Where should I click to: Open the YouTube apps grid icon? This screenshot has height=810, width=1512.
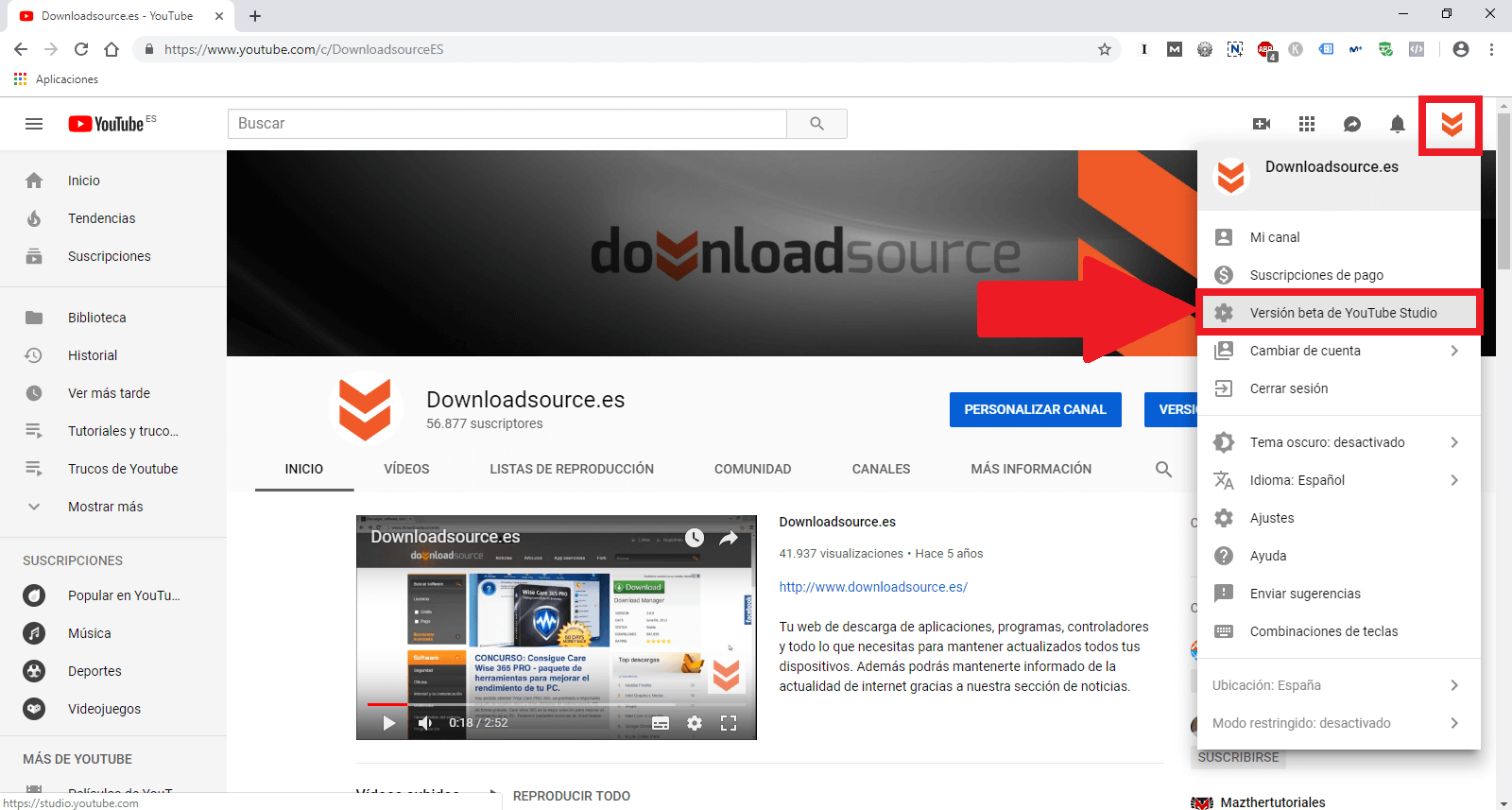[x=1307, y=124]
